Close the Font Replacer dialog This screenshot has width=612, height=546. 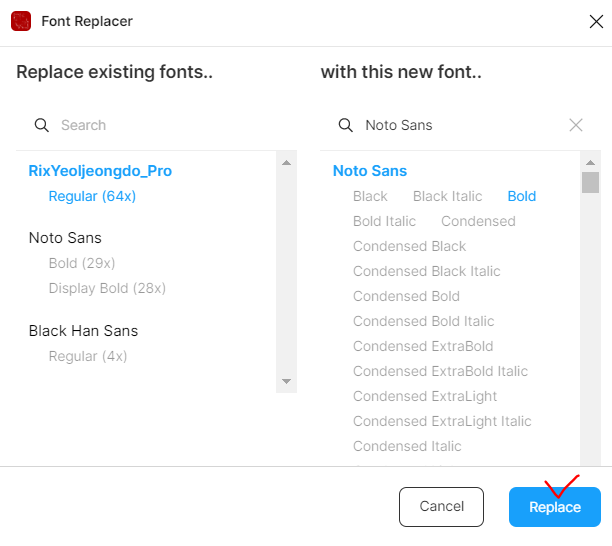click(x=596, y=21)
